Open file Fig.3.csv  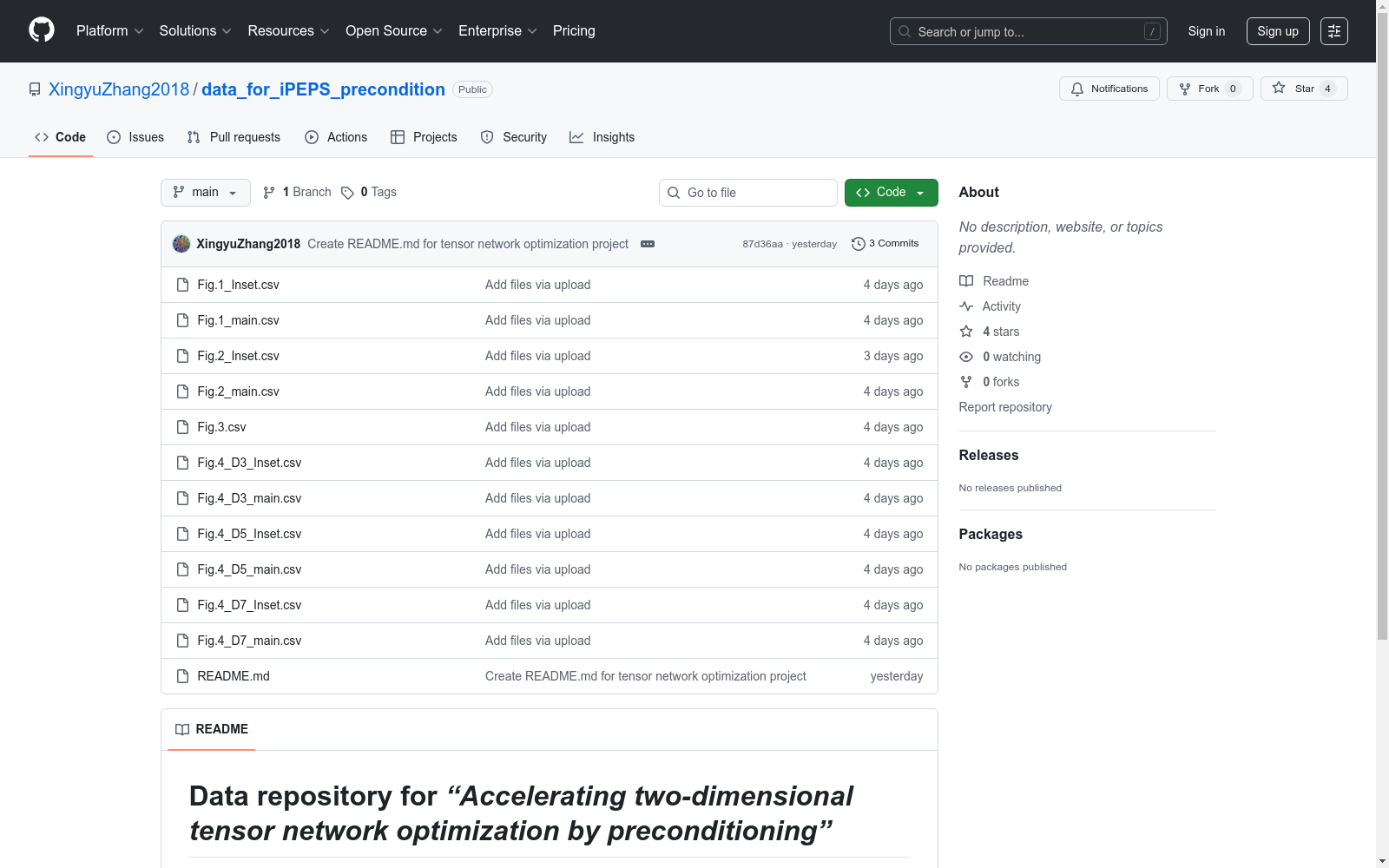(x=221, y=427)
